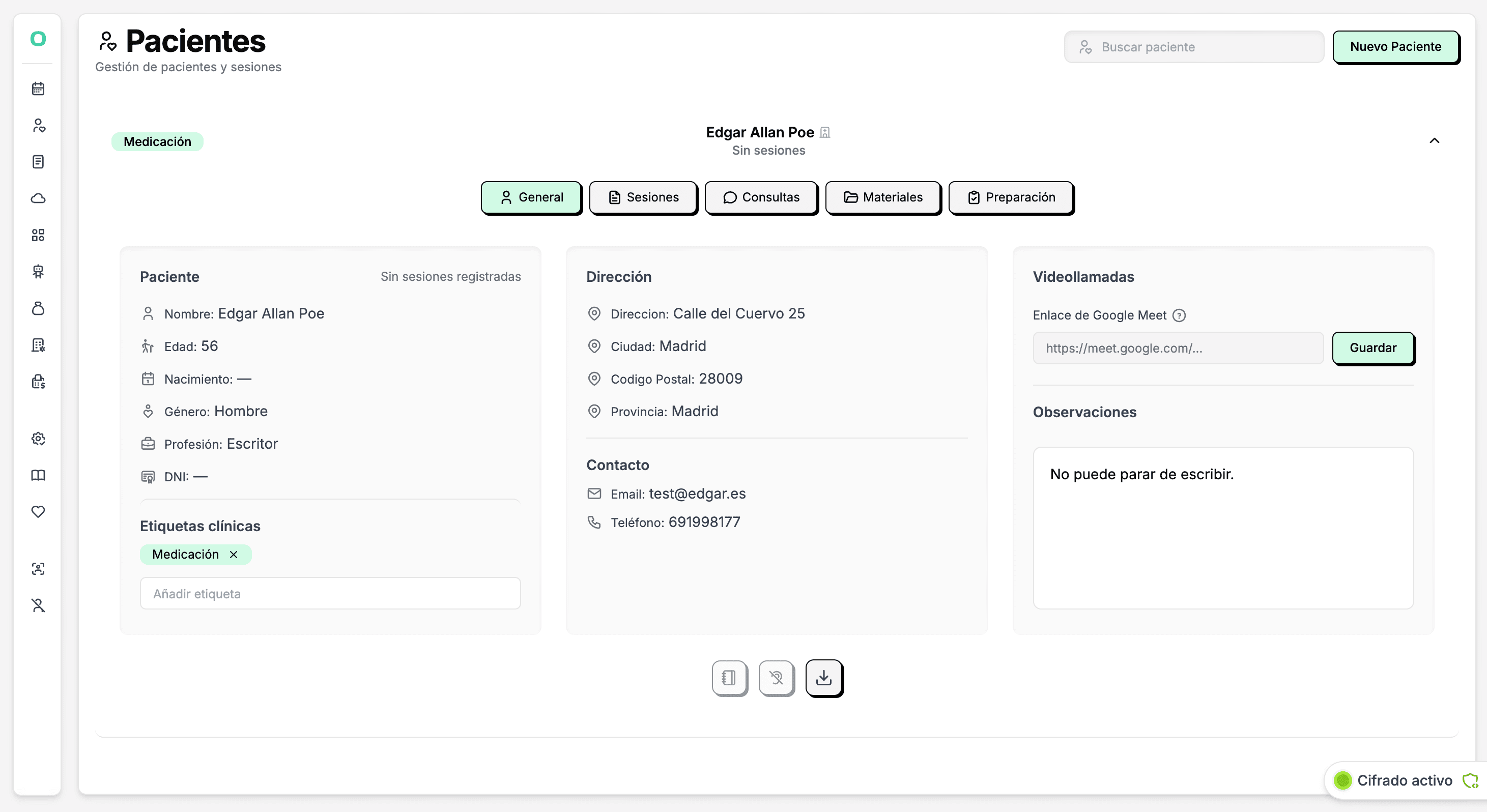Image resolution: width=1487 pixels, height=812 pixels.
Task: Open the settings gear in sidebar
Action: (38, 439)
